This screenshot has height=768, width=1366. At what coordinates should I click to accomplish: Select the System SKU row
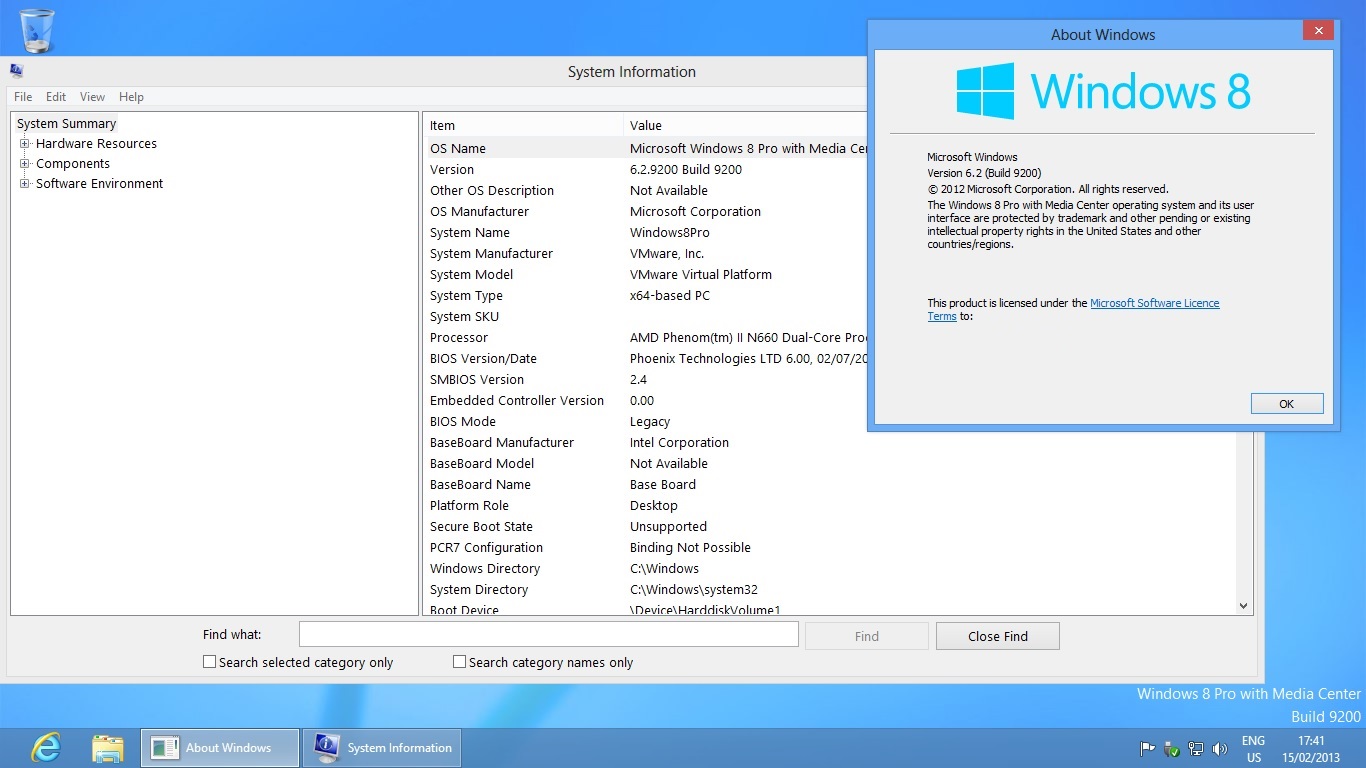645,316
